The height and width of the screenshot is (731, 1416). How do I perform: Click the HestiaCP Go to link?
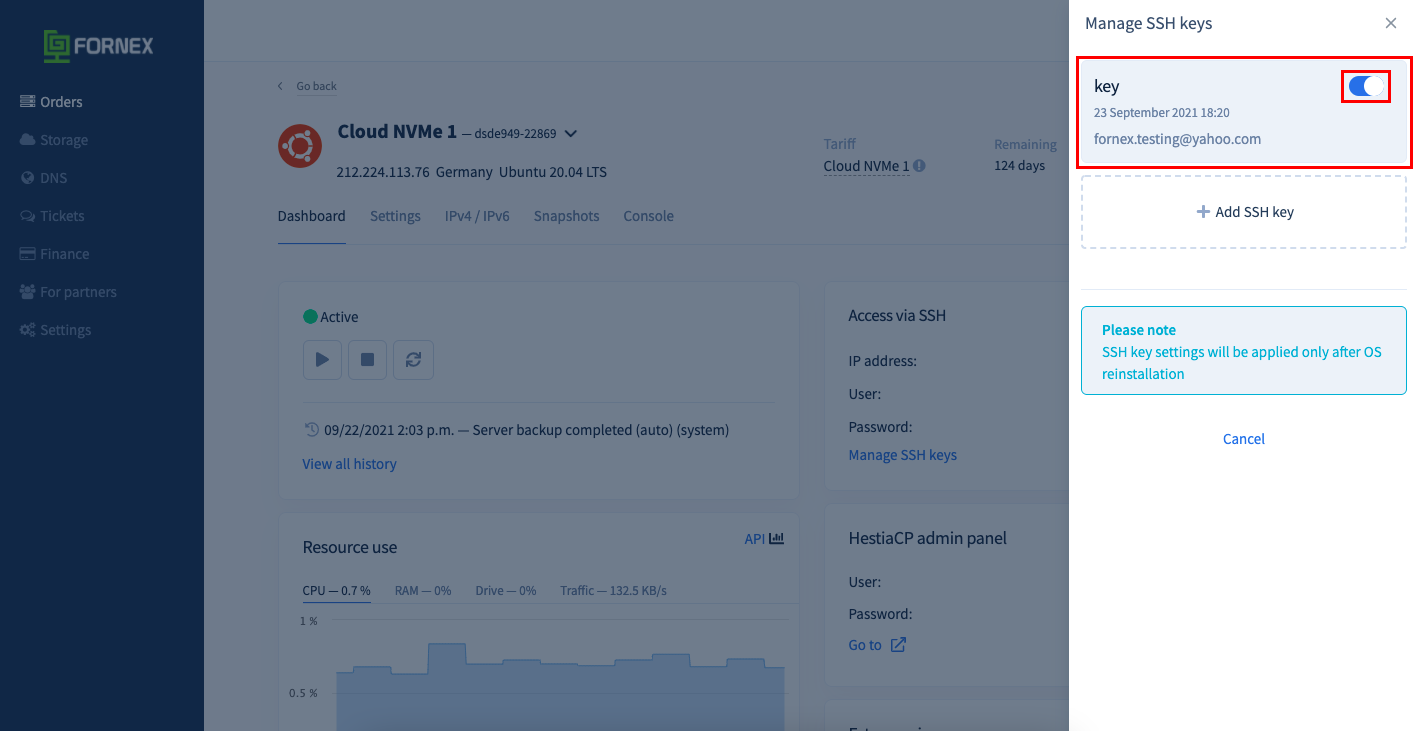click(x=865, y=645)
